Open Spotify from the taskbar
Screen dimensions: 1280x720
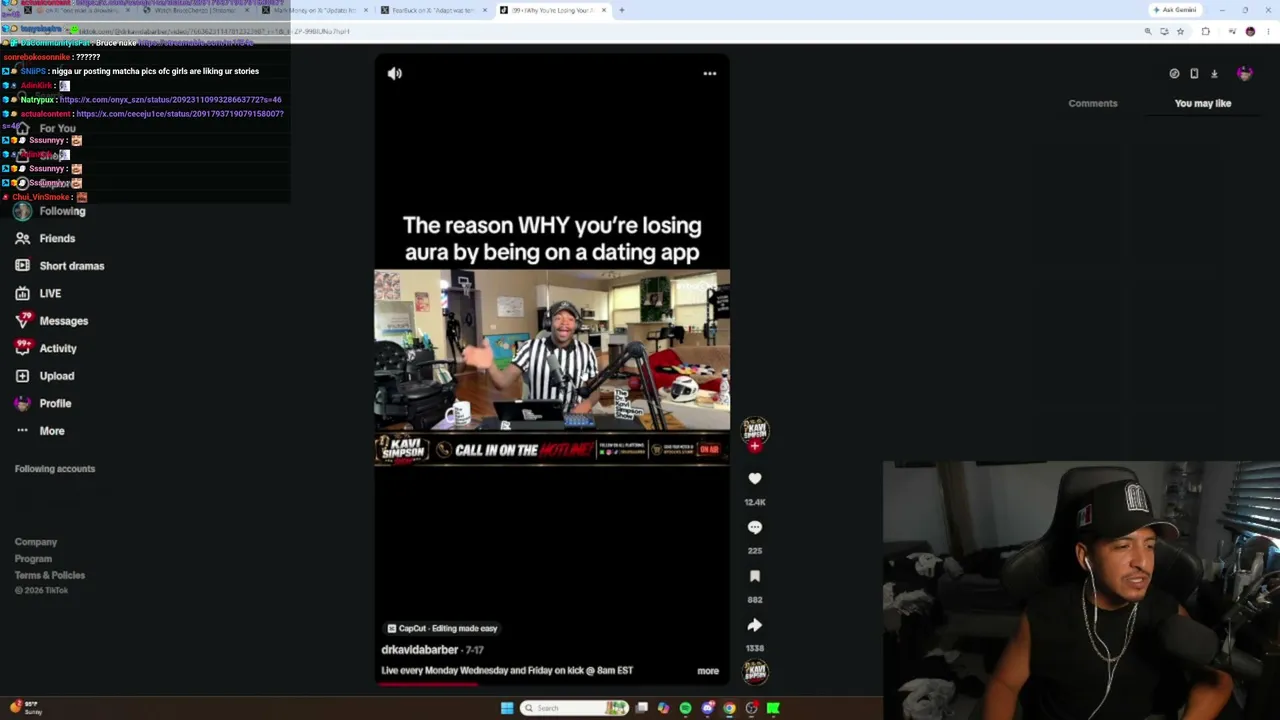click(685, 708)
